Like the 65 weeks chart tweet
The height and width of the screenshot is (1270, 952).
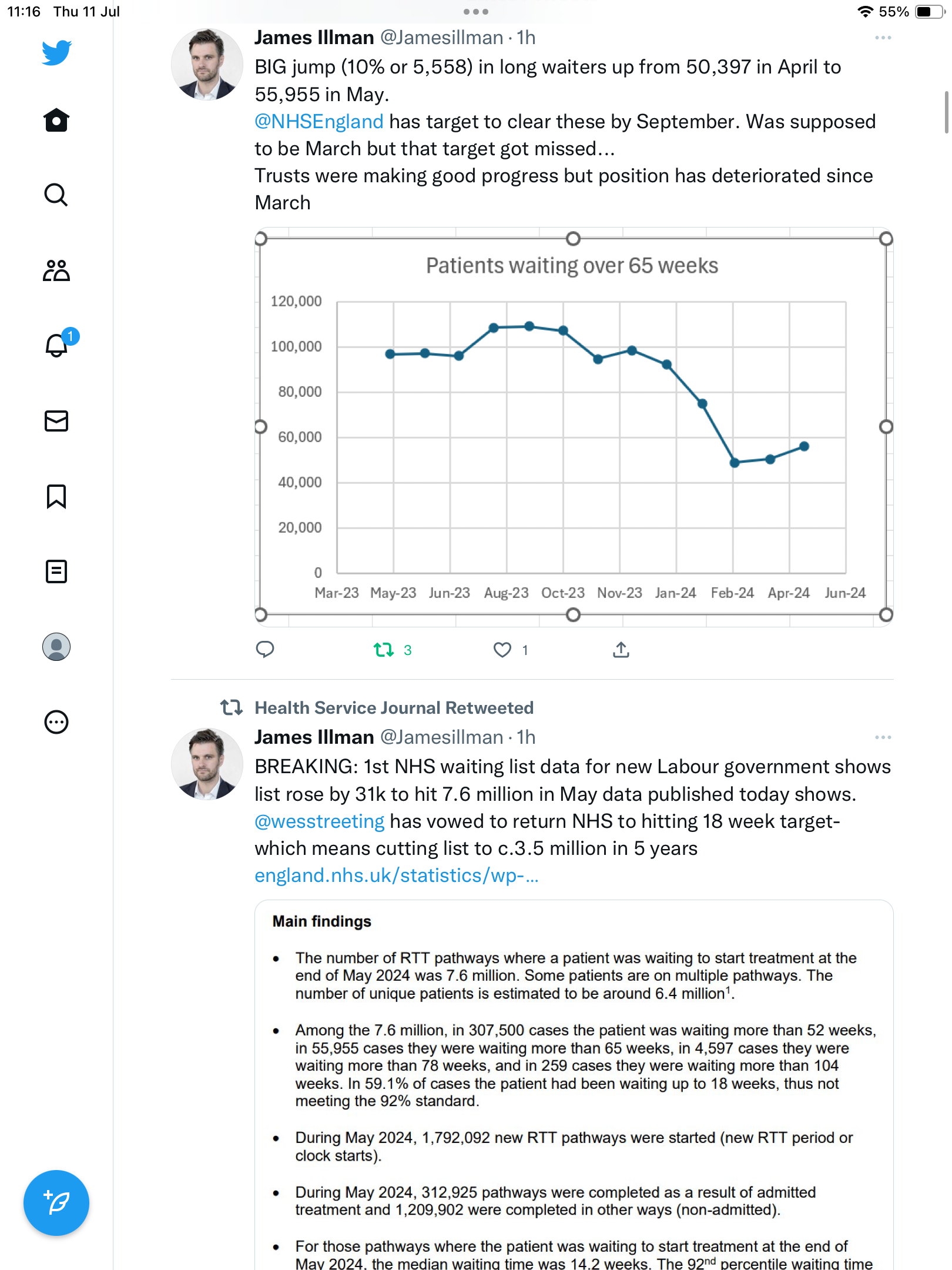502,650
